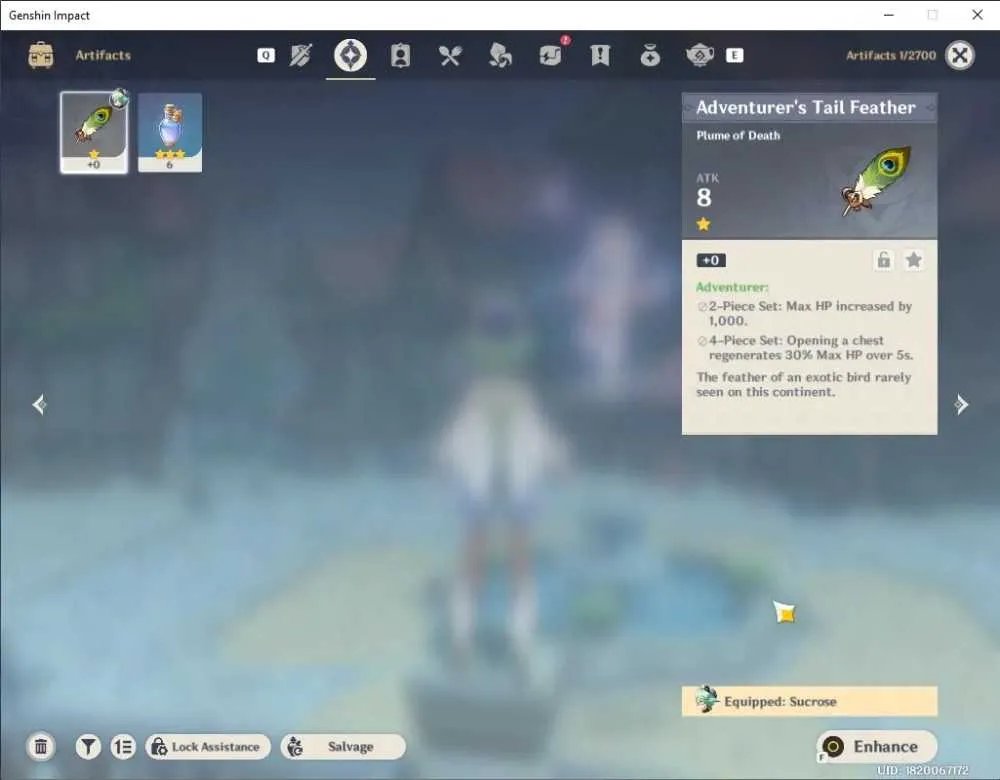Viewport: 1000px width, 780px height.
Task: Select the Artifacts inventory tab icon
Action: (350, 55)
